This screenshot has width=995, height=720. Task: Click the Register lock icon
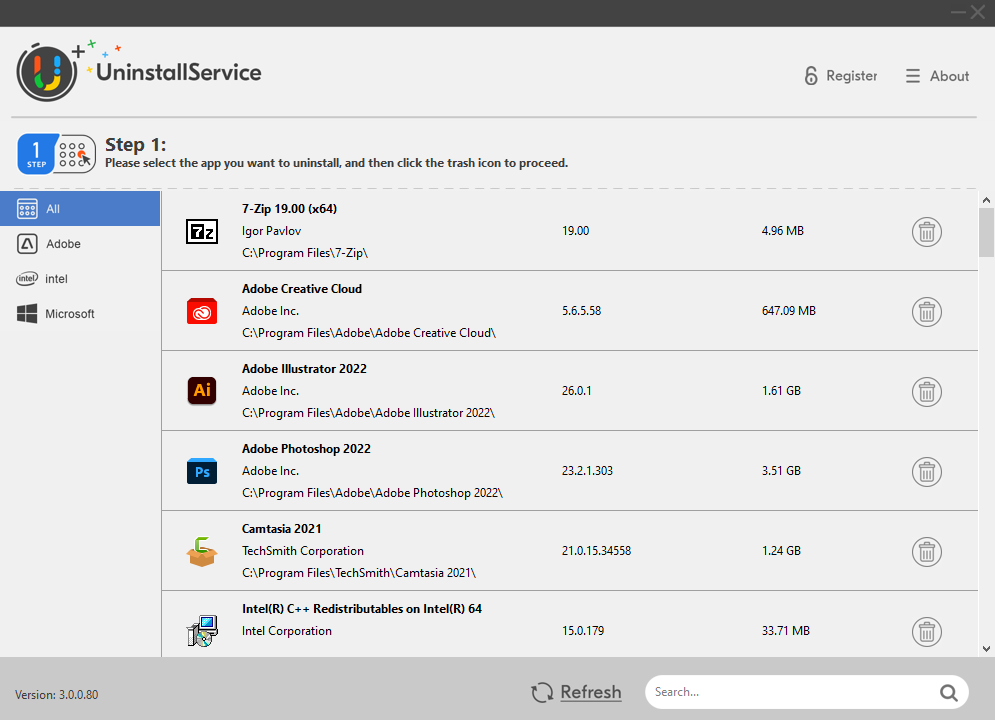tap(811, 75)
